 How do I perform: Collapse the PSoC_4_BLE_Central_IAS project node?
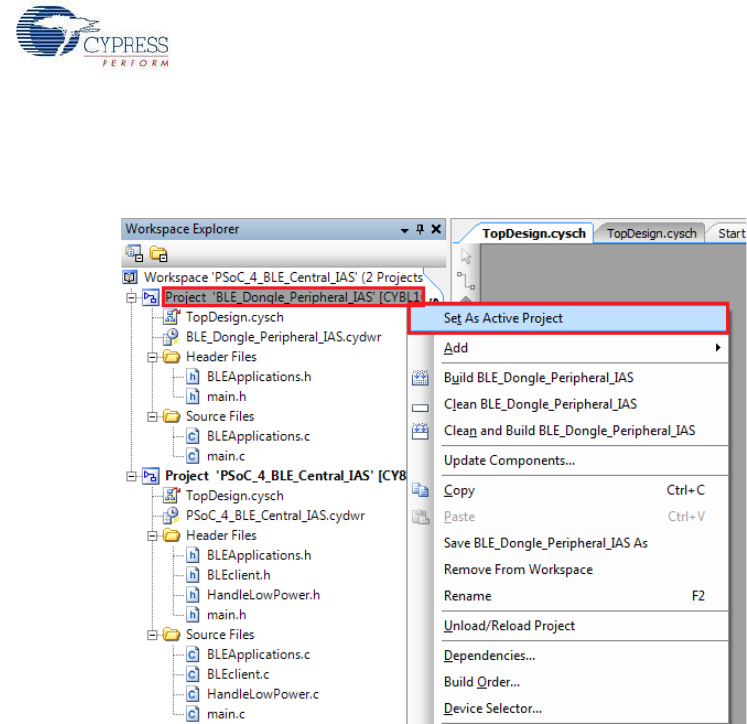tap(131, 476)
